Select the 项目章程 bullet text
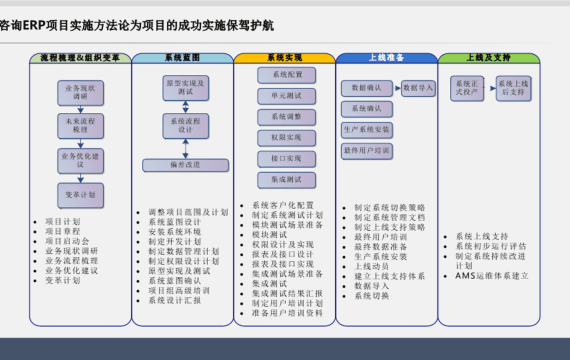Image resolution: width=570 pixels, height=360 pixels. pos(63,231)
